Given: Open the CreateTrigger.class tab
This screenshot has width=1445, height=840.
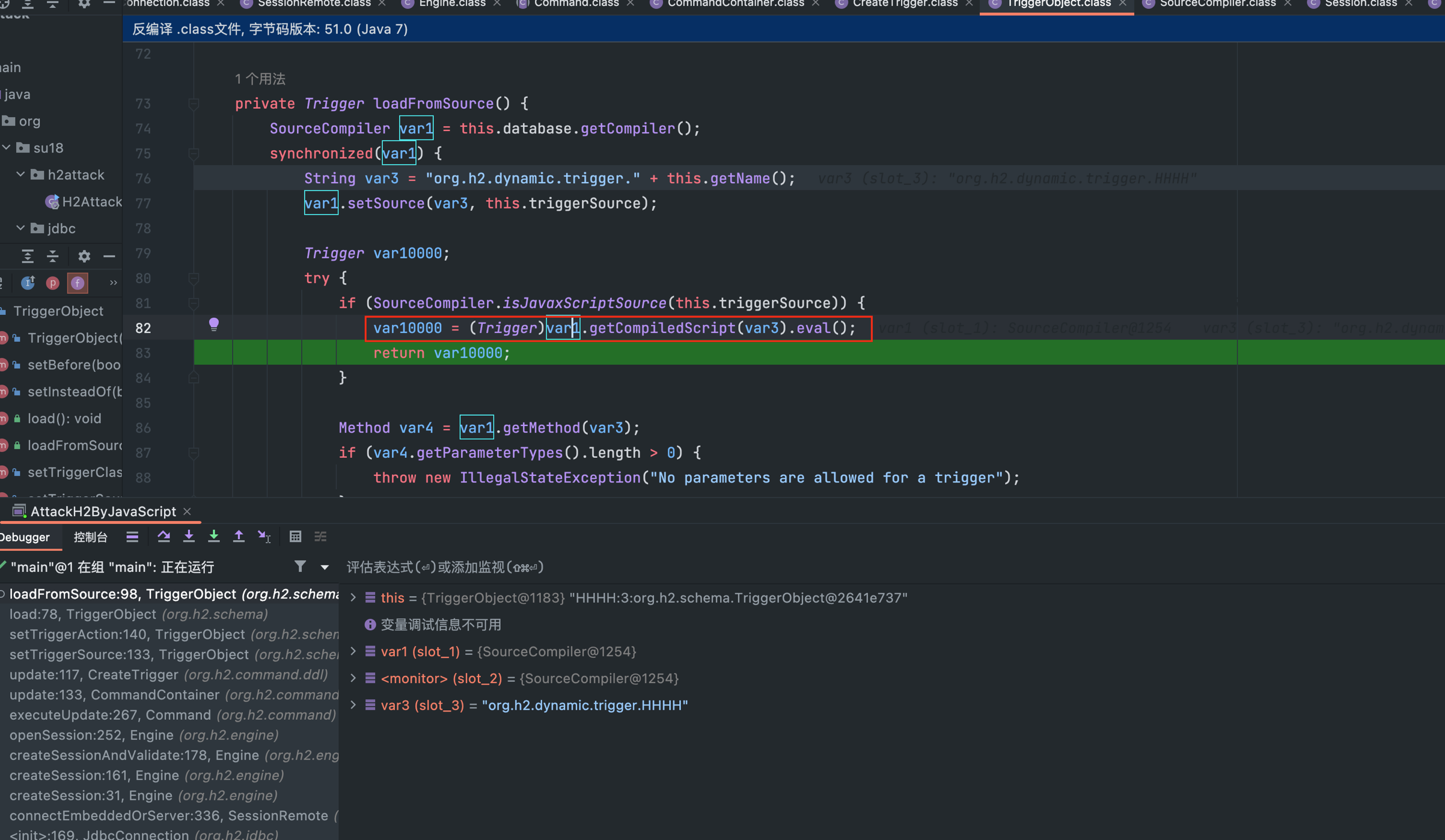Looking at the screenshot, I should tap(904, 4).
